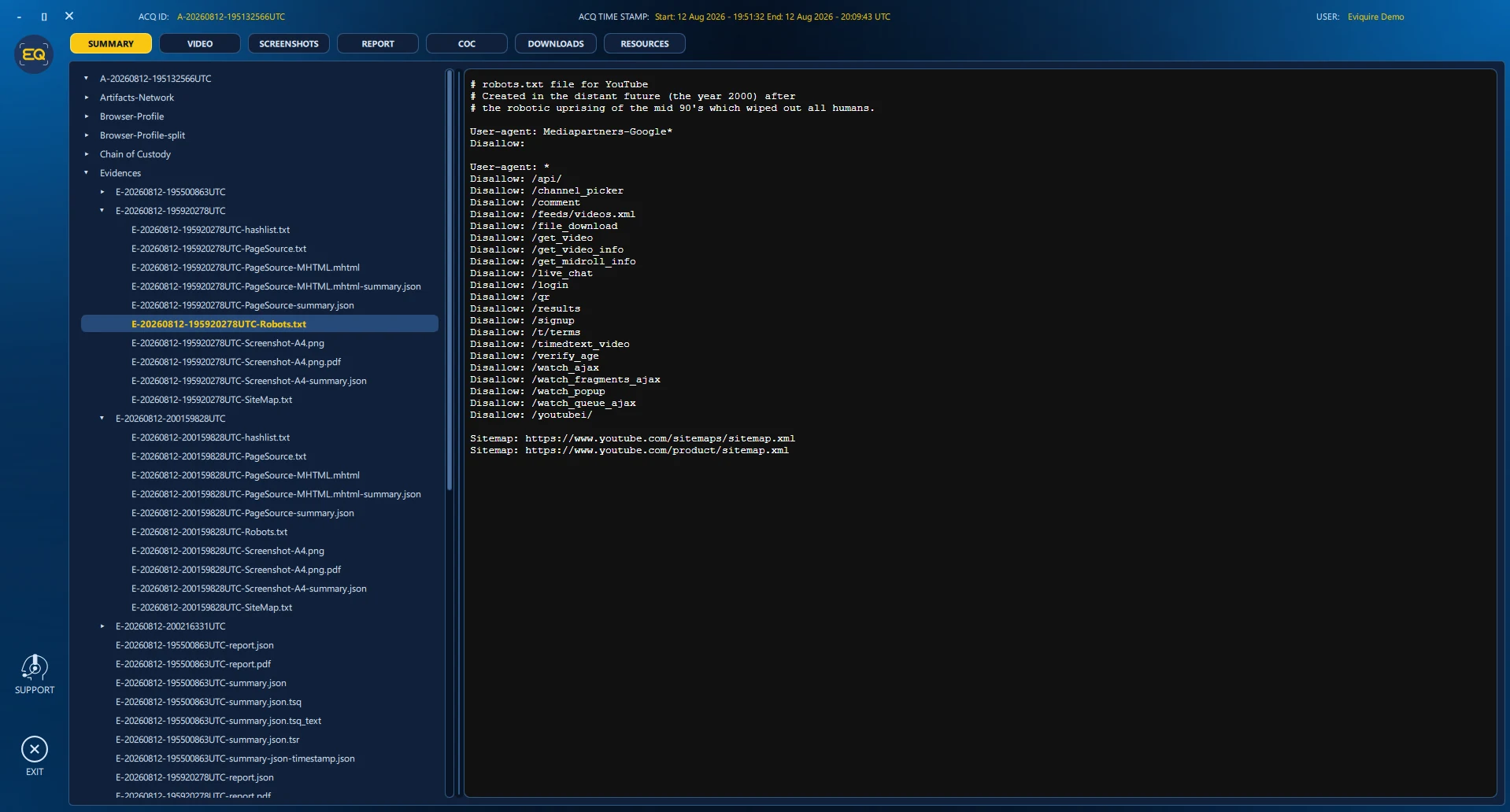Expand the Artifacts-Network folder arrow
Screen dimensions: 1510x812
87,98
